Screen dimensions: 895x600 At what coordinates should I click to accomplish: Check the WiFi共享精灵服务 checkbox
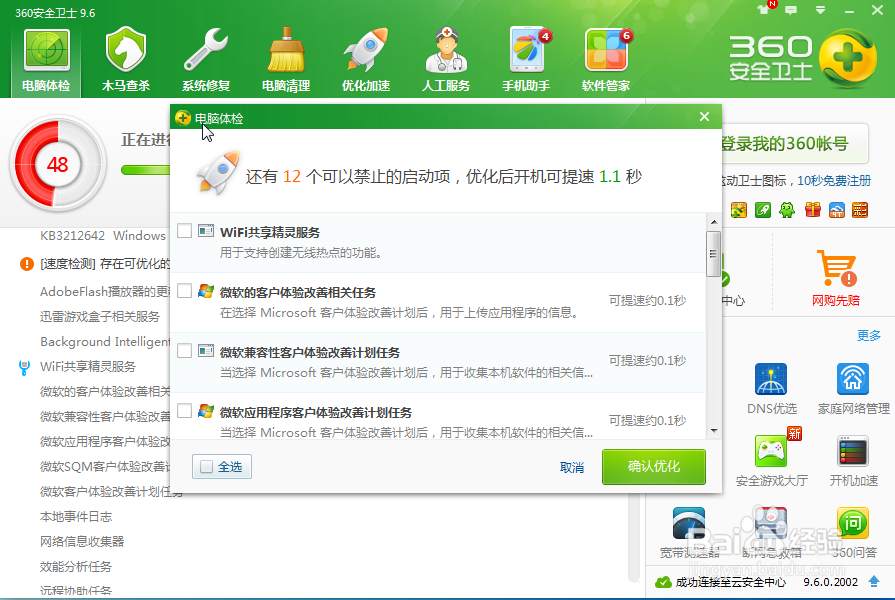click(184, 231)
